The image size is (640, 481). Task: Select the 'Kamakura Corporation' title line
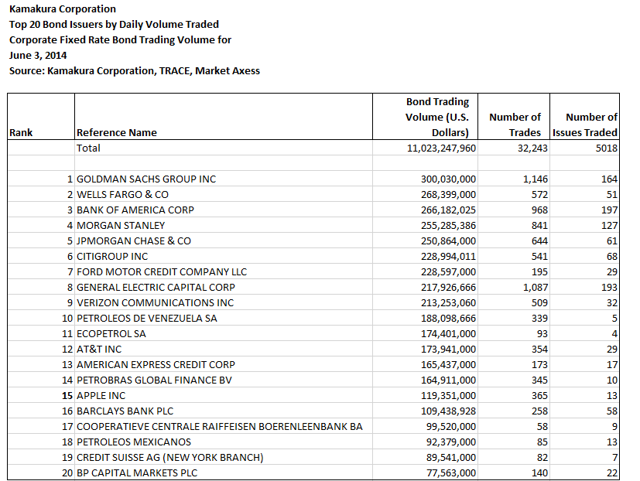[x=62, y=9]
